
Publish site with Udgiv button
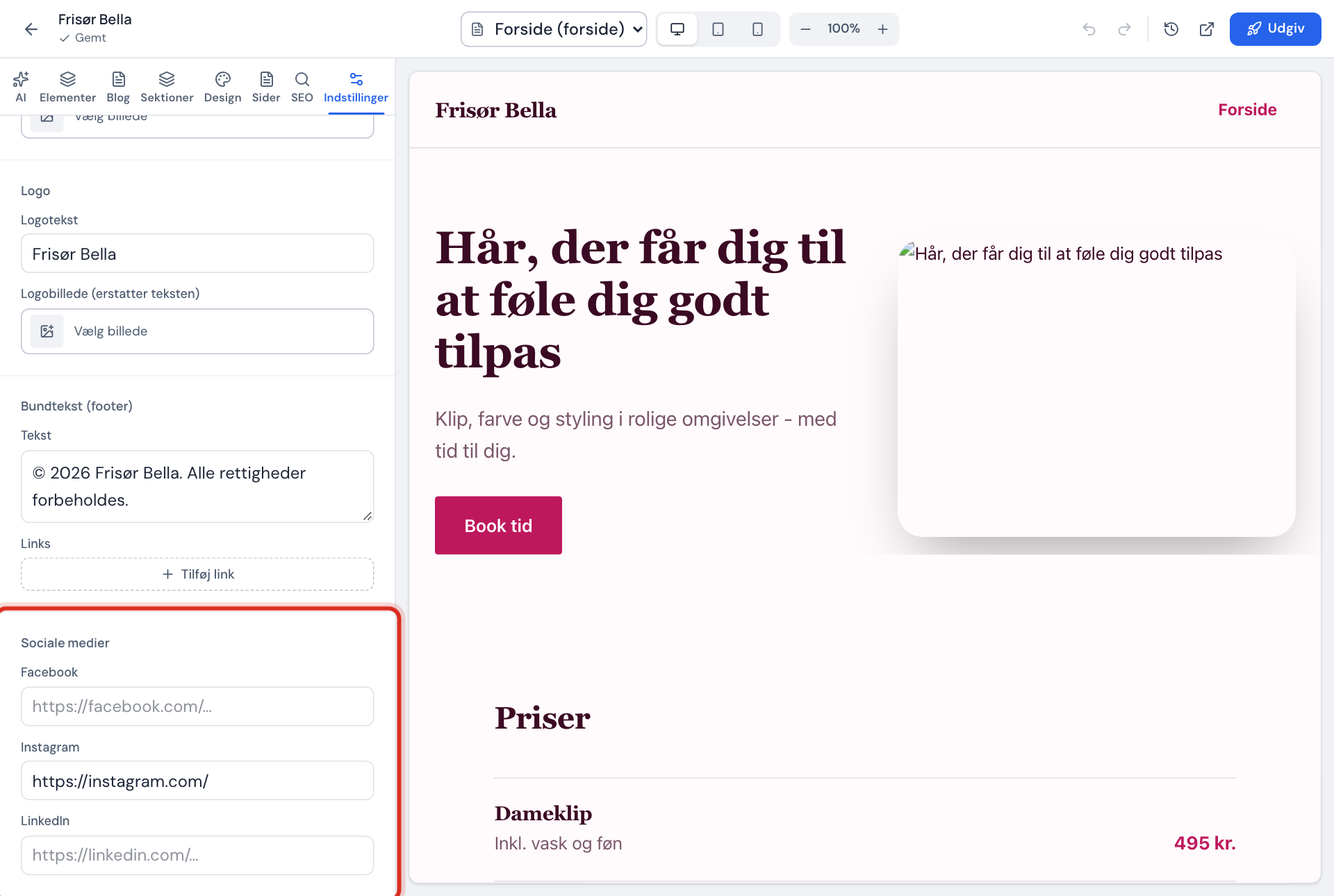1275,29
